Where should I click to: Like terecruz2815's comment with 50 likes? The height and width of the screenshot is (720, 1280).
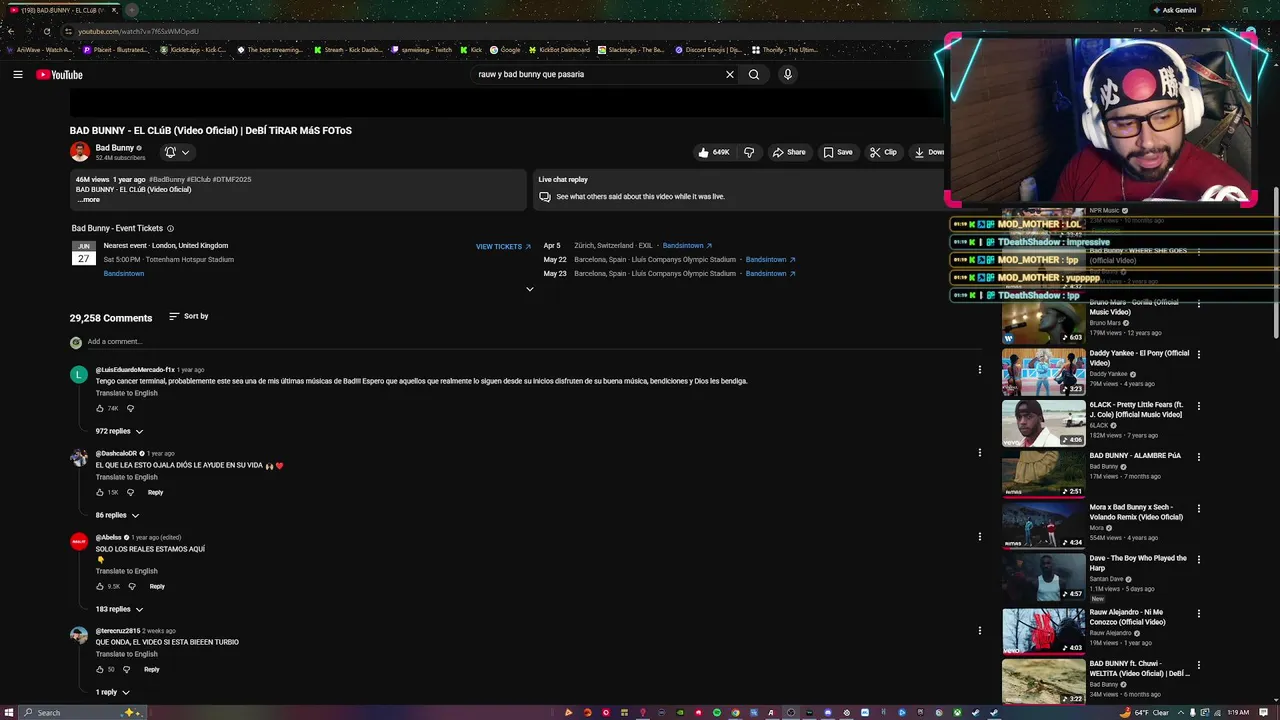pyautogui.click(x=100, y=669)
